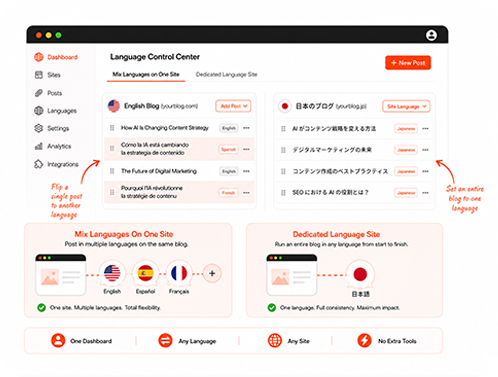The width and height of the screenshot is (498, 377).
Task: Click the Any Site globe icon
Action: pyautogui.click(x=275, y=340)
